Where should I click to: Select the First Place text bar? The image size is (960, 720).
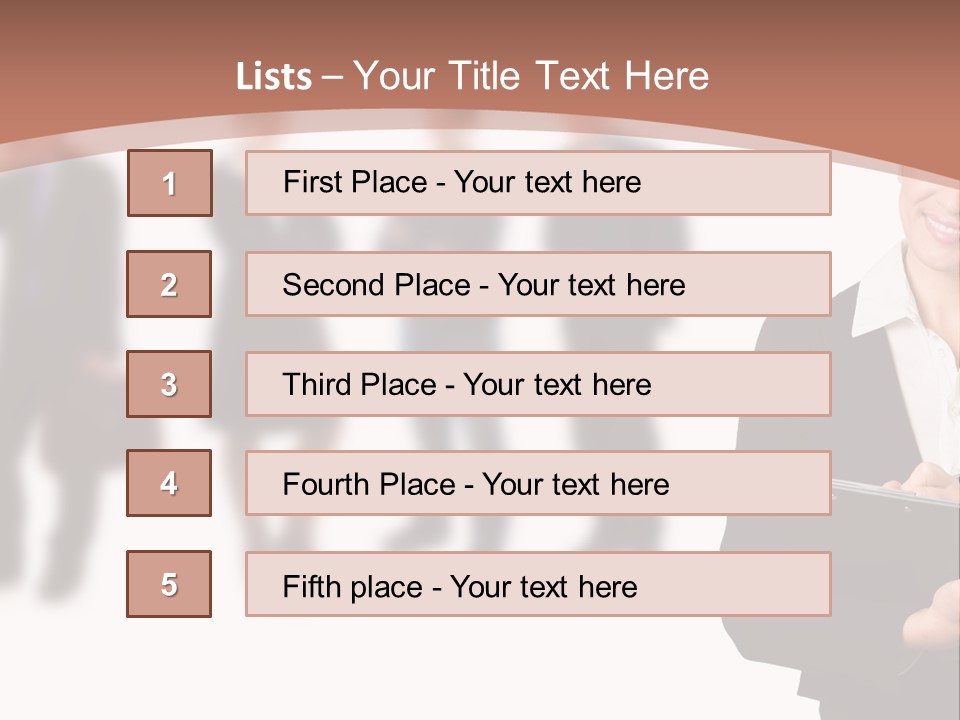[x=538, y=183]
